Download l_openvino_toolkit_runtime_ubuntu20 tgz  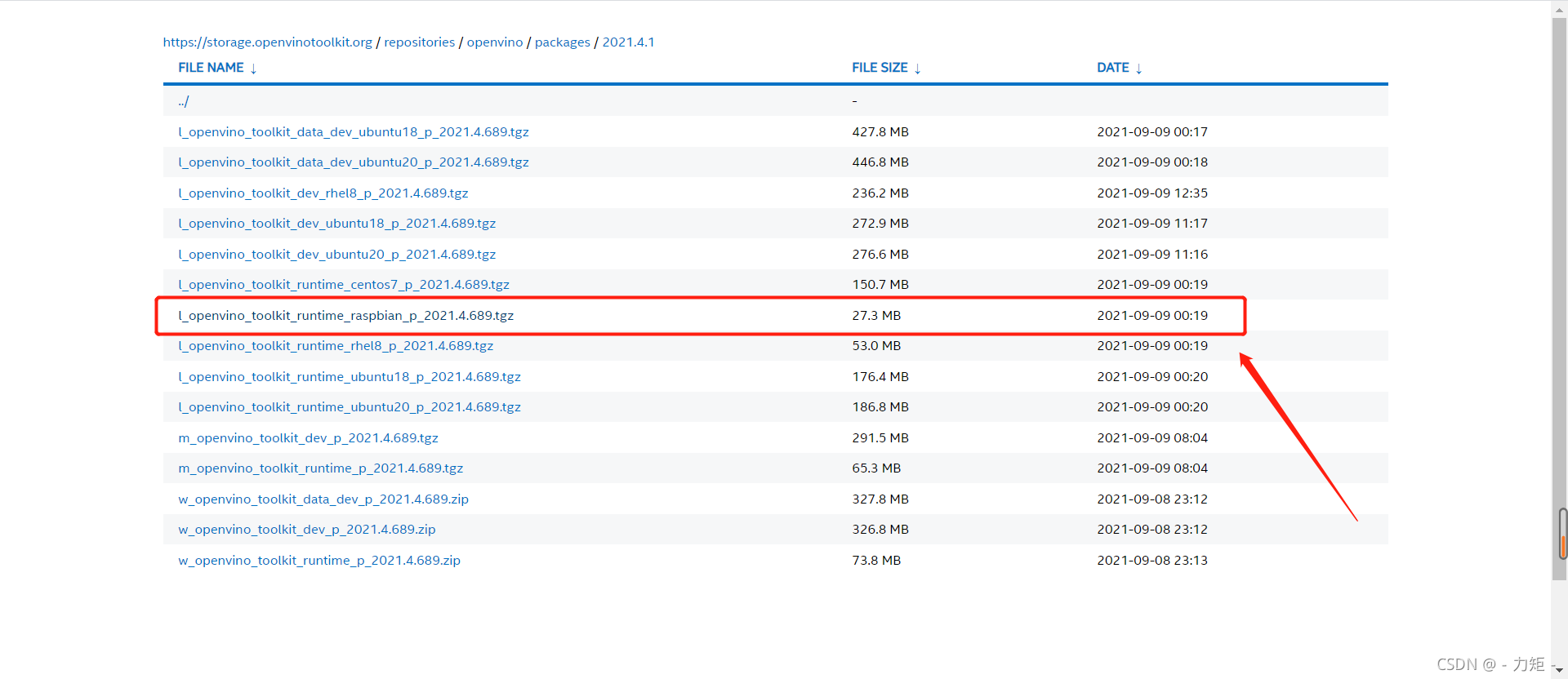350,407
